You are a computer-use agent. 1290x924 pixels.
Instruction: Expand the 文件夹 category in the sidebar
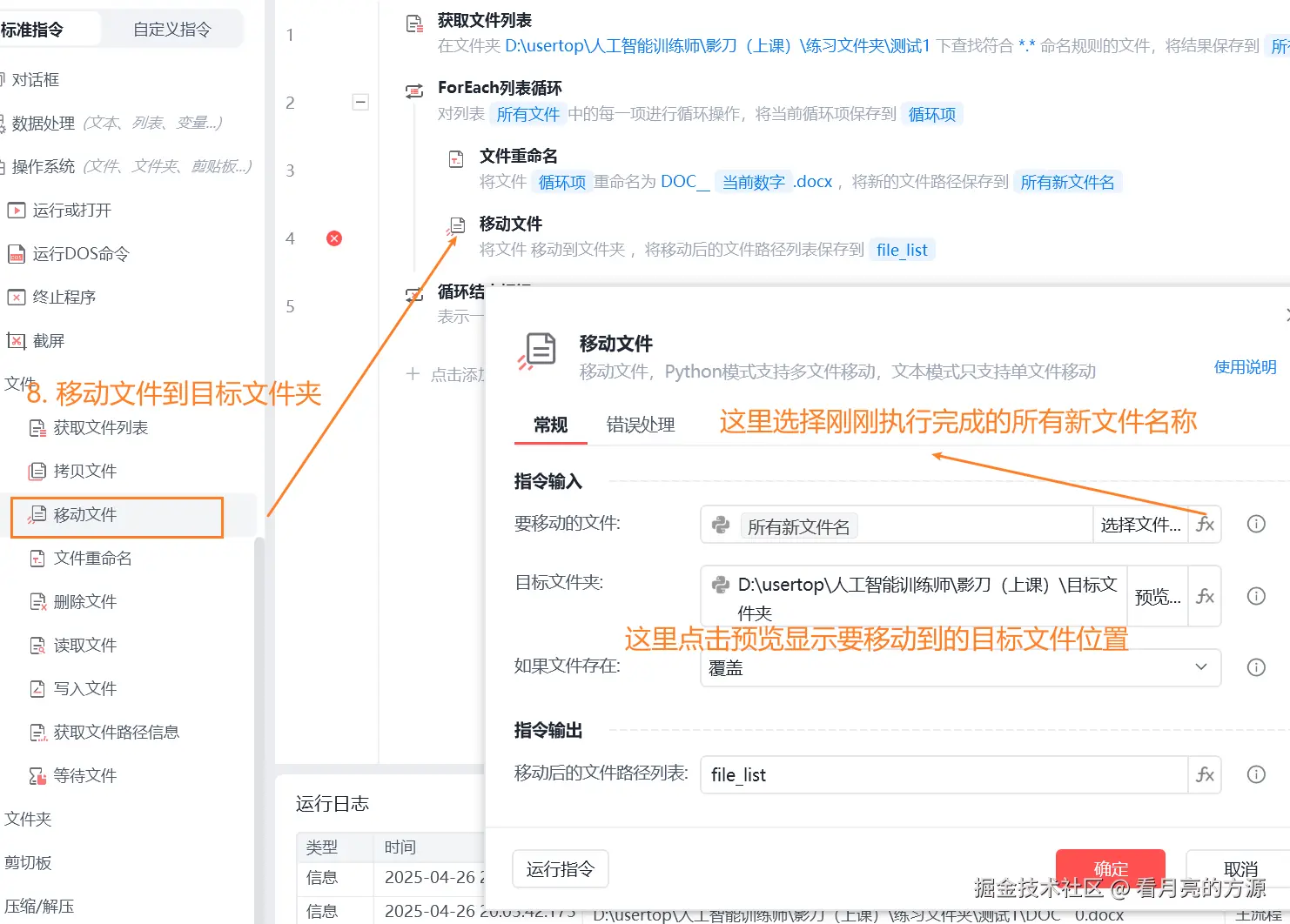[28, 819]
